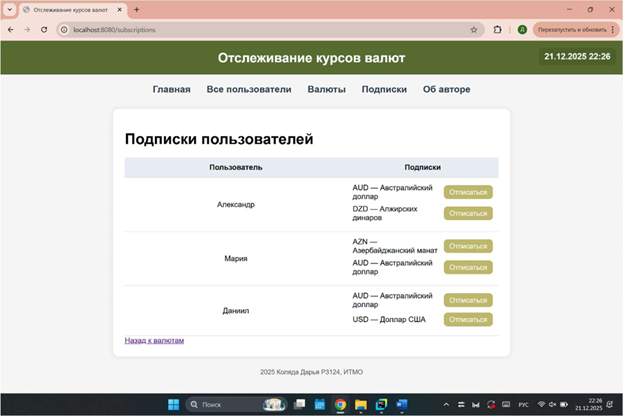
Task: Open the Все пользователи menu item
Action: point(249,89)
